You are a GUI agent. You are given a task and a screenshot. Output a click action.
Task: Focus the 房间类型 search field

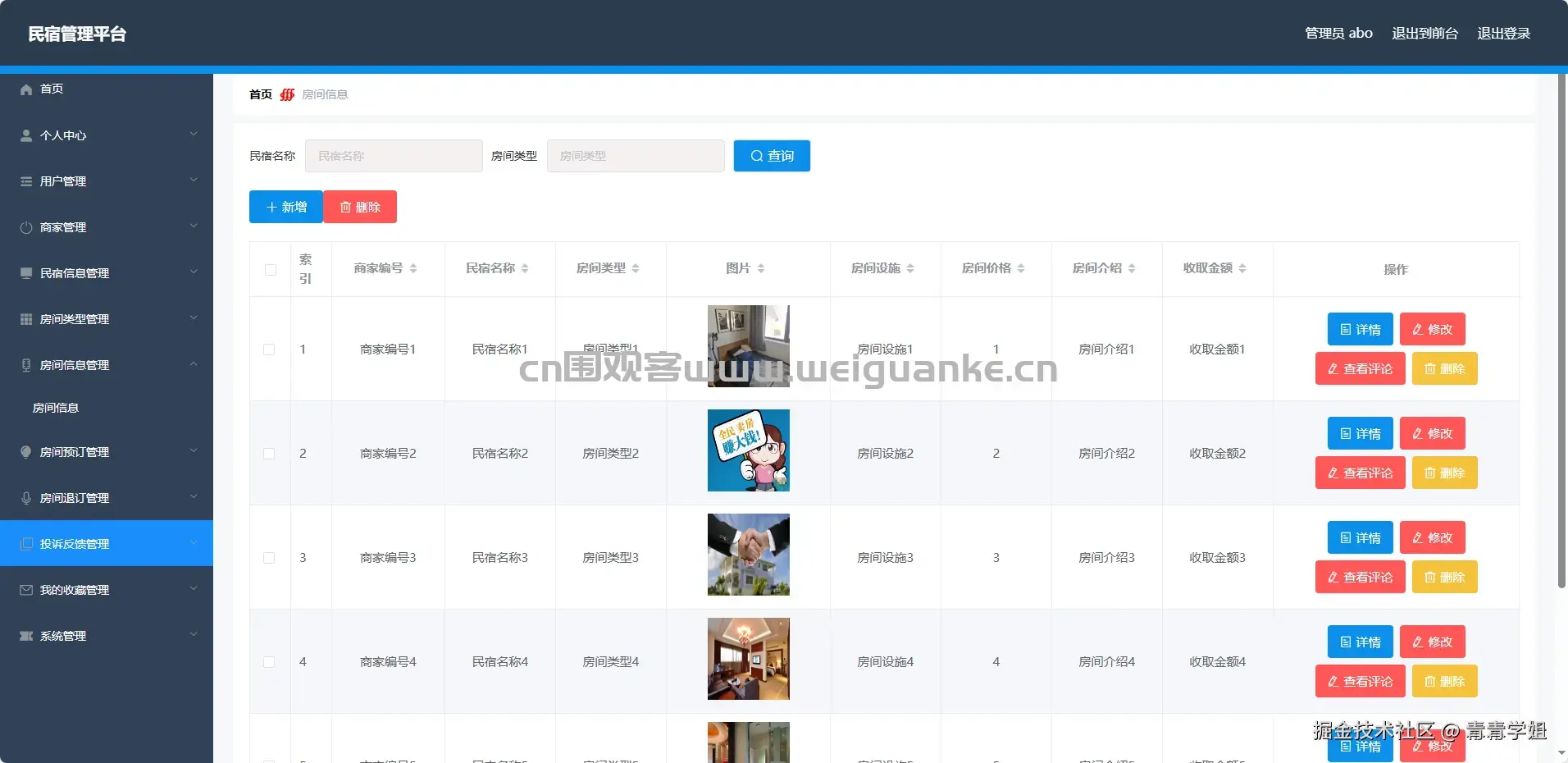point(636,156)
